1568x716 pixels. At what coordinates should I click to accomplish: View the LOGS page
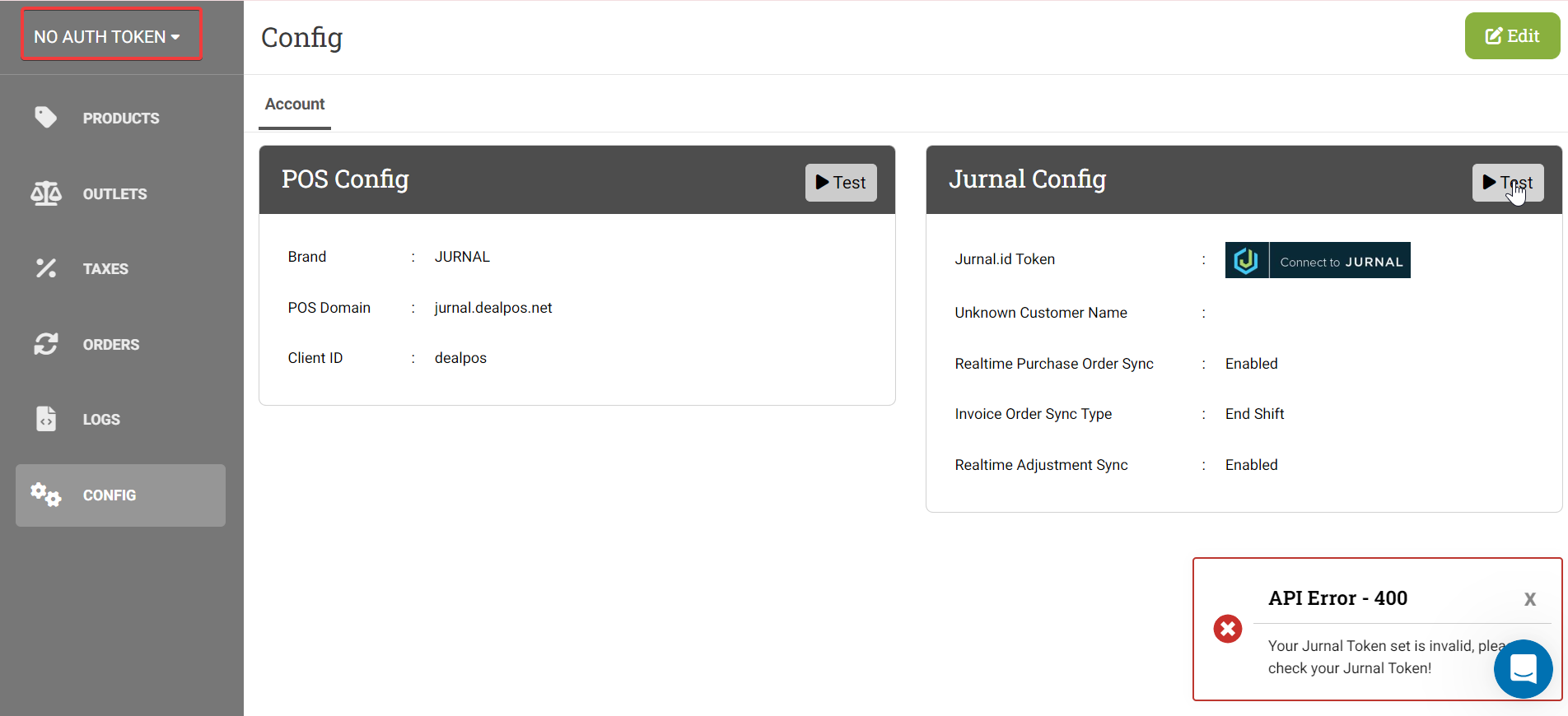coord(101,420)
